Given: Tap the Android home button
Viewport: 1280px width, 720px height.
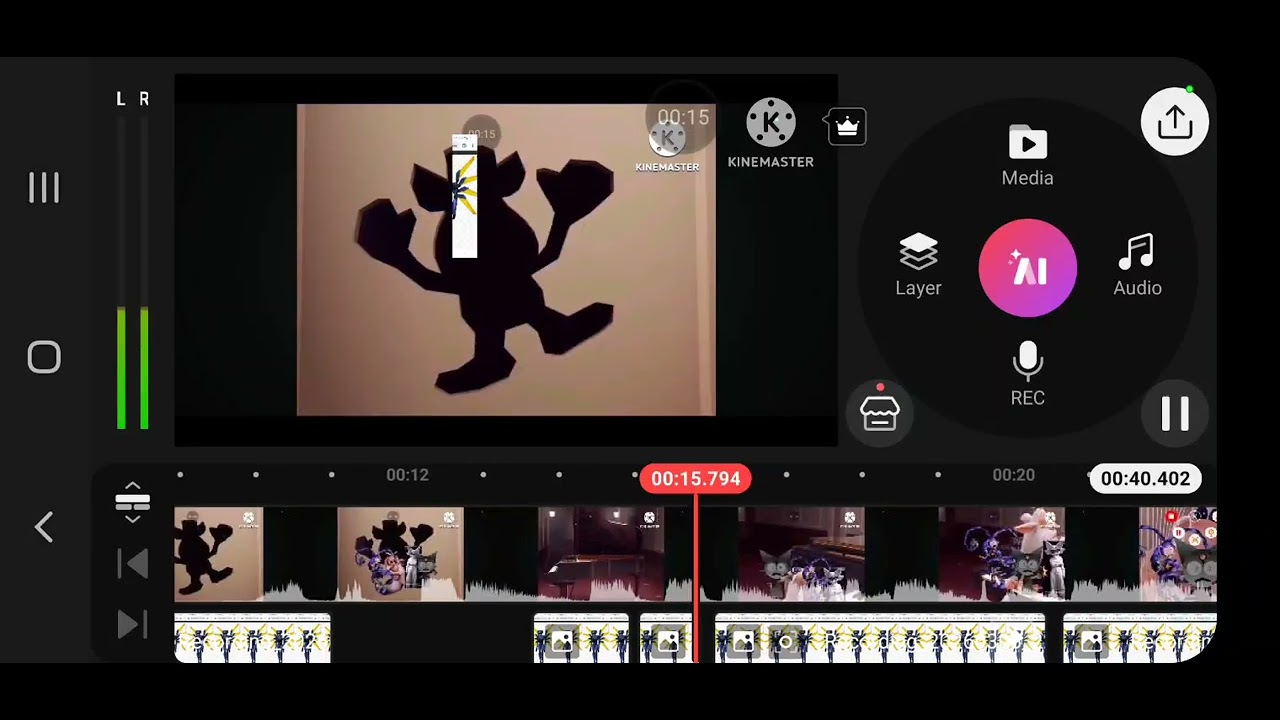Looking at the screenshot, I should 44,357.
